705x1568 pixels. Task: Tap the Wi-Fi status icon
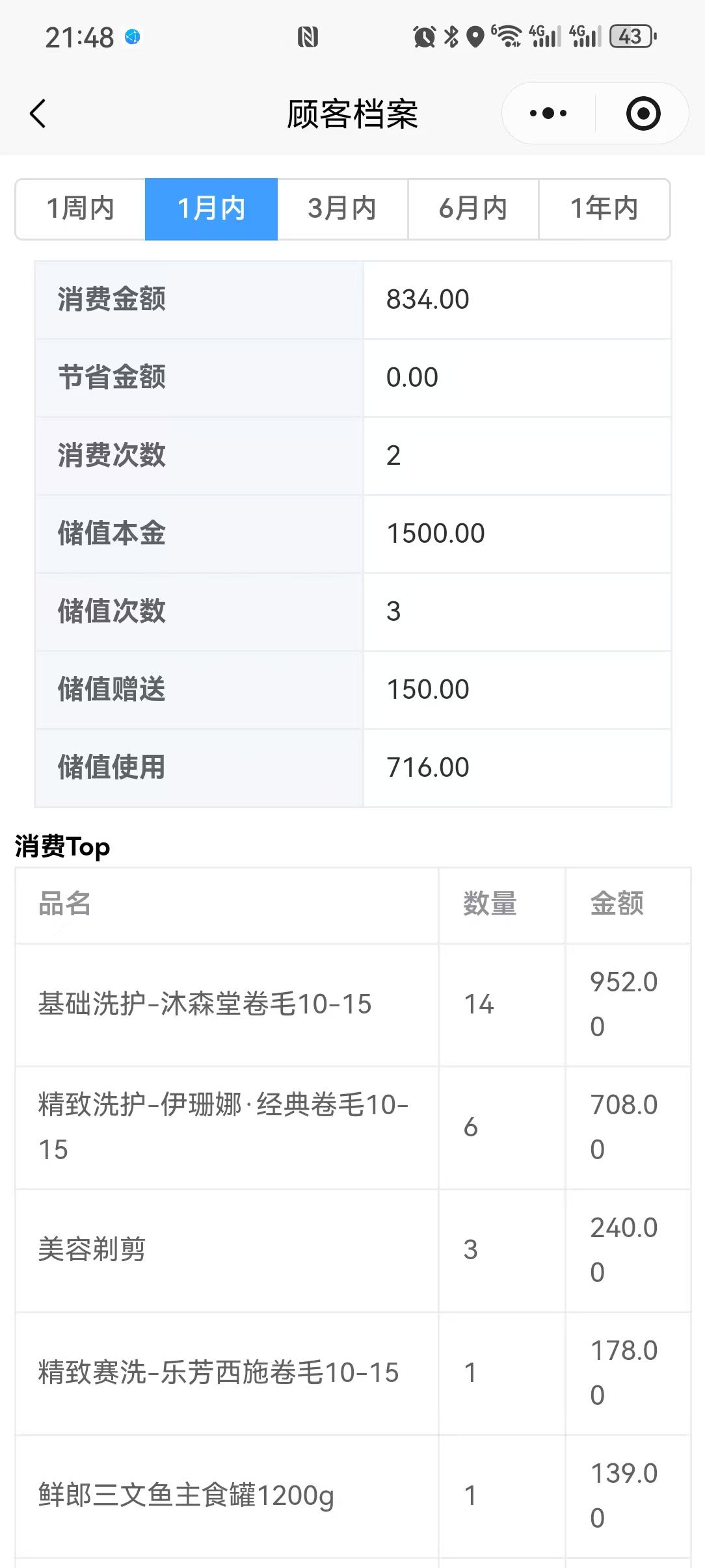[507, 36]
